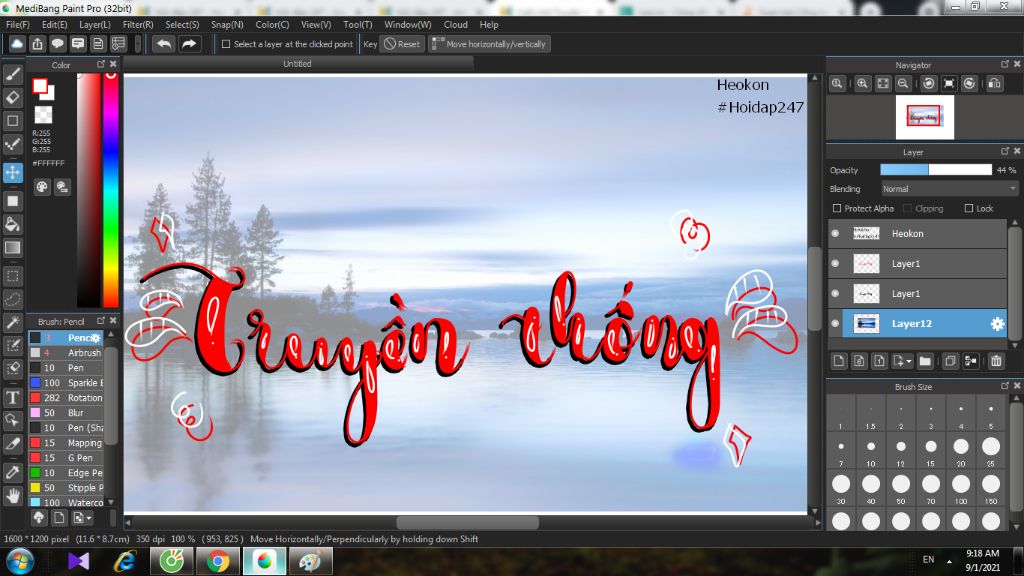Open brush panel add-brush dropdown
The image size is (1024, 576).
pos(82,518)
